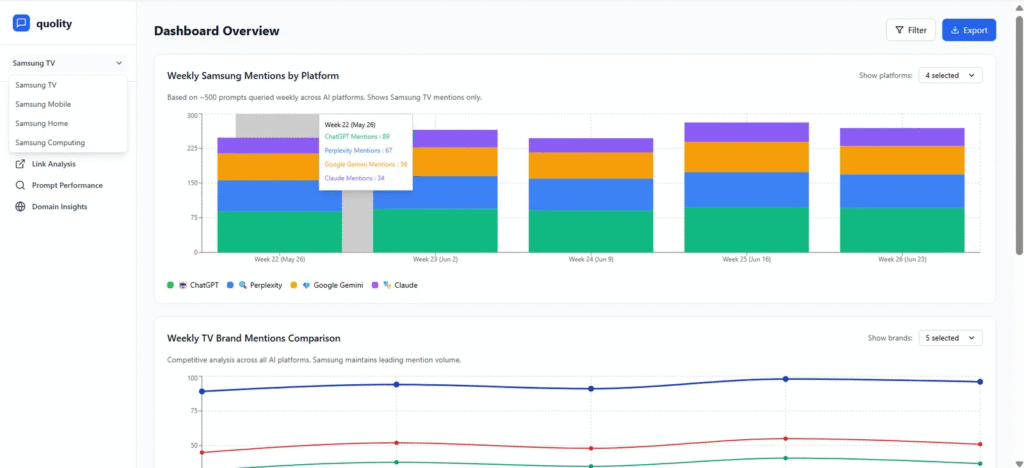Click the 'ChatGPT Mentions : 89' tooltip line
Viewport: 1024px width, 468px height.
(x=357, y=136)
